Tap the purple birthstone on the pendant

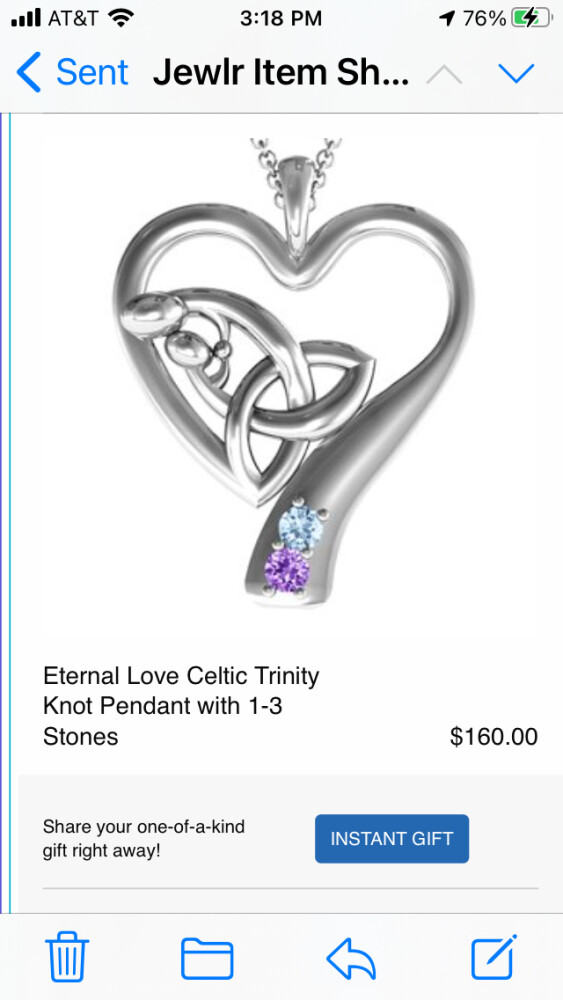coord(287,571)
